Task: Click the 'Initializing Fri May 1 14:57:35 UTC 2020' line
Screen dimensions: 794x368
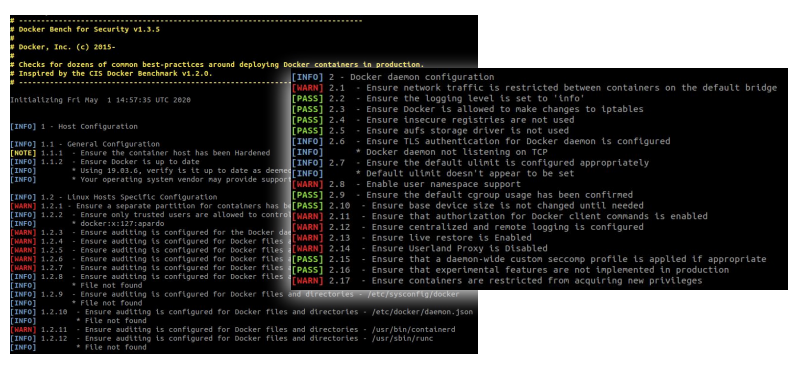Action: click(100, 100)
